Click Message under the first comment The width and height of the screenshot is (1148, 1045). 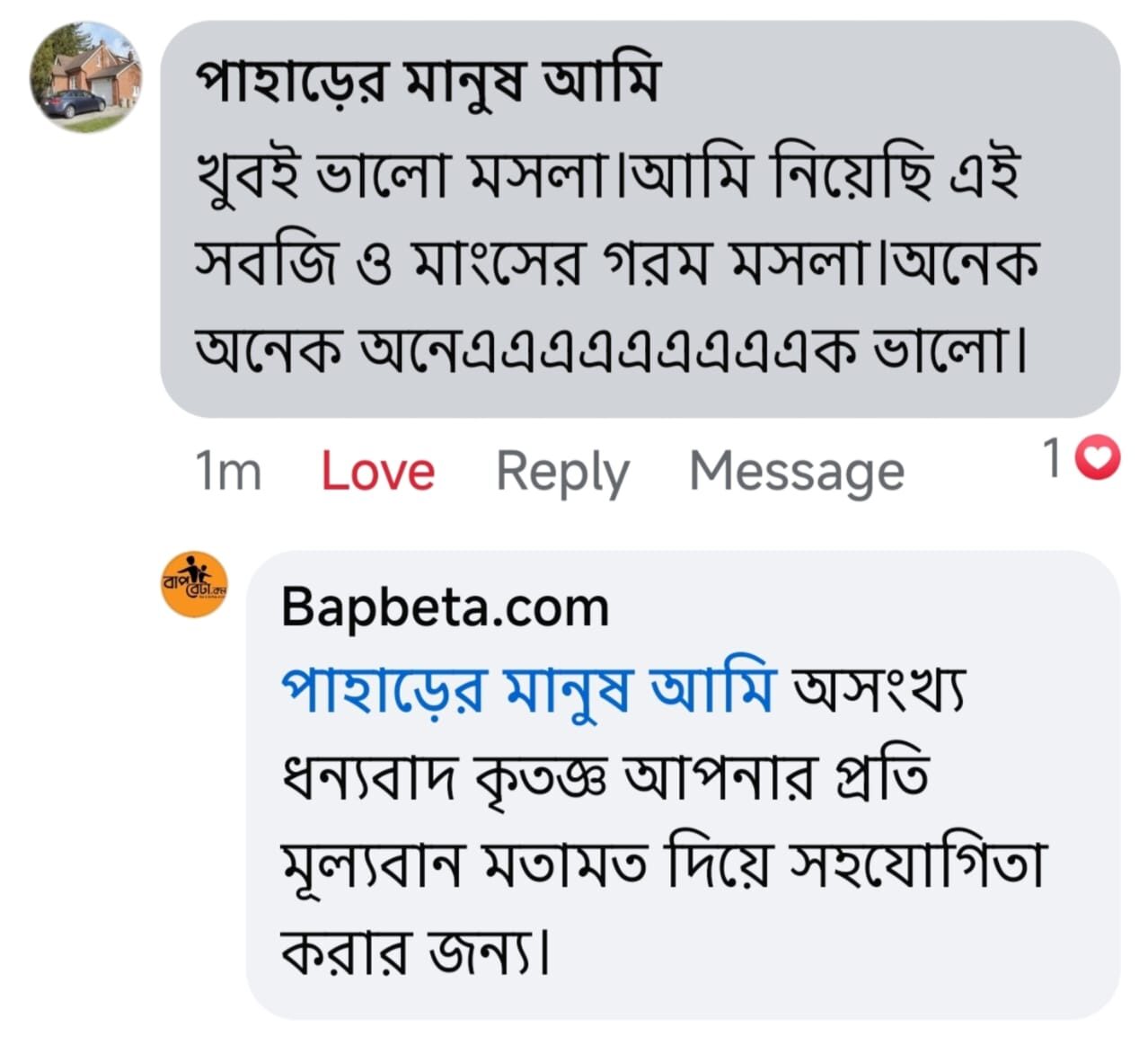(796, 471)
